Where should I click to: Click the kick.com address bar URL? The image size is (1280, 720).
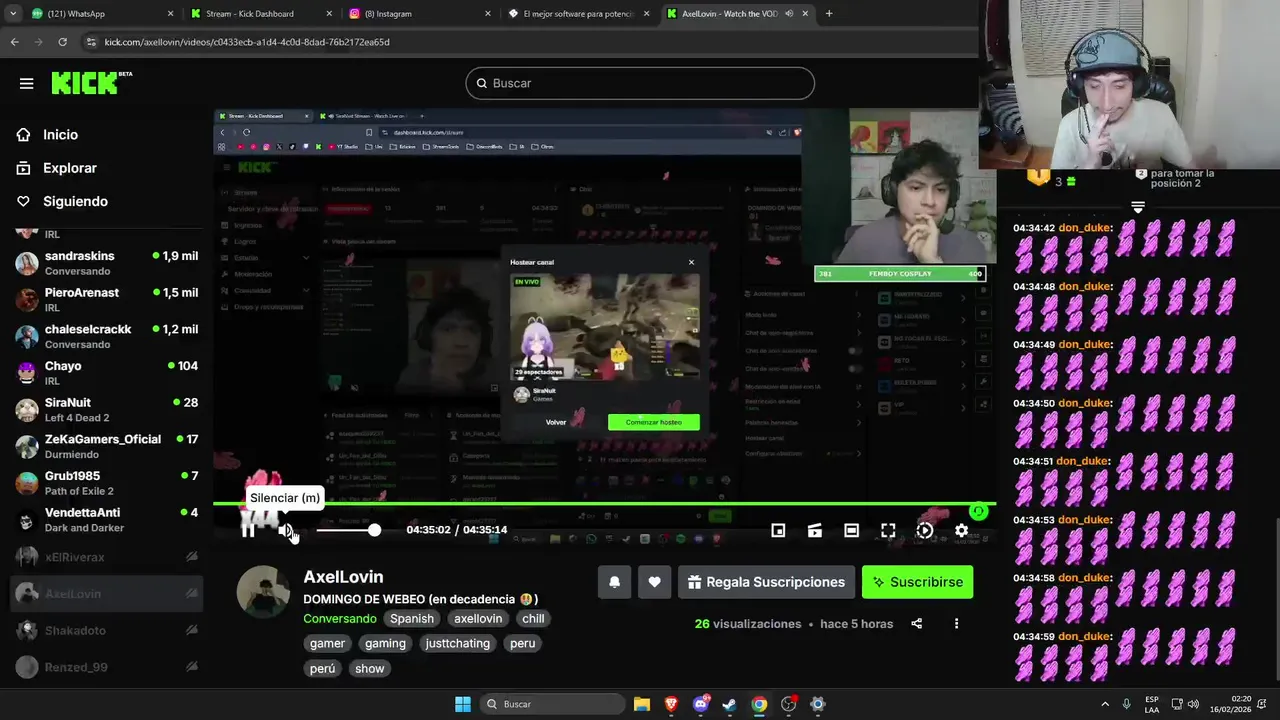click(247, 42)
